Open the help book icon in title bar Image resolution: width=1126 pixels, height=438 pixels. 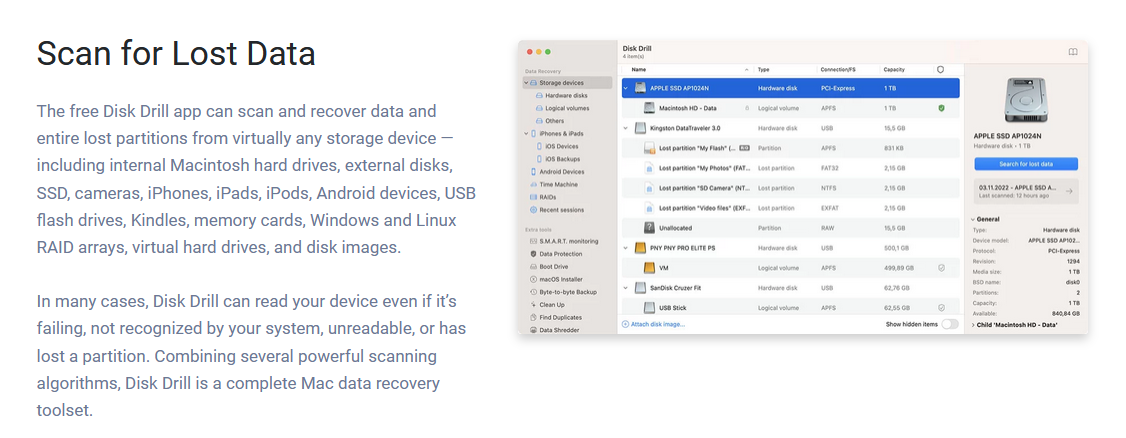(1072, 52)
